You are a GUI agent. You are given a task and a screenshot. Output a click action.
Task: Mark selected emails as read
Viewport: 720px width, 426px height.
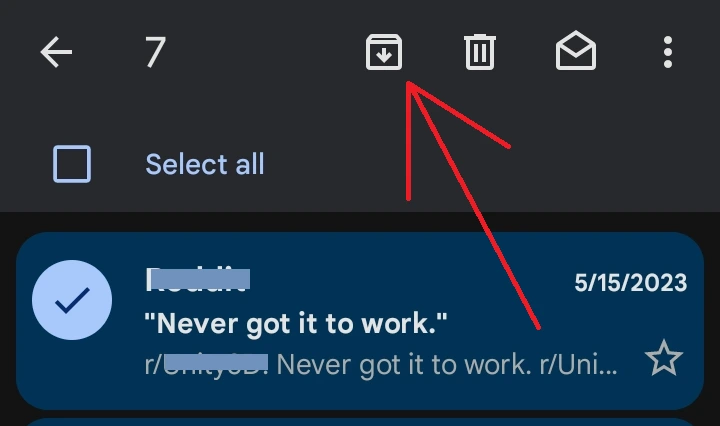point(576,50)
